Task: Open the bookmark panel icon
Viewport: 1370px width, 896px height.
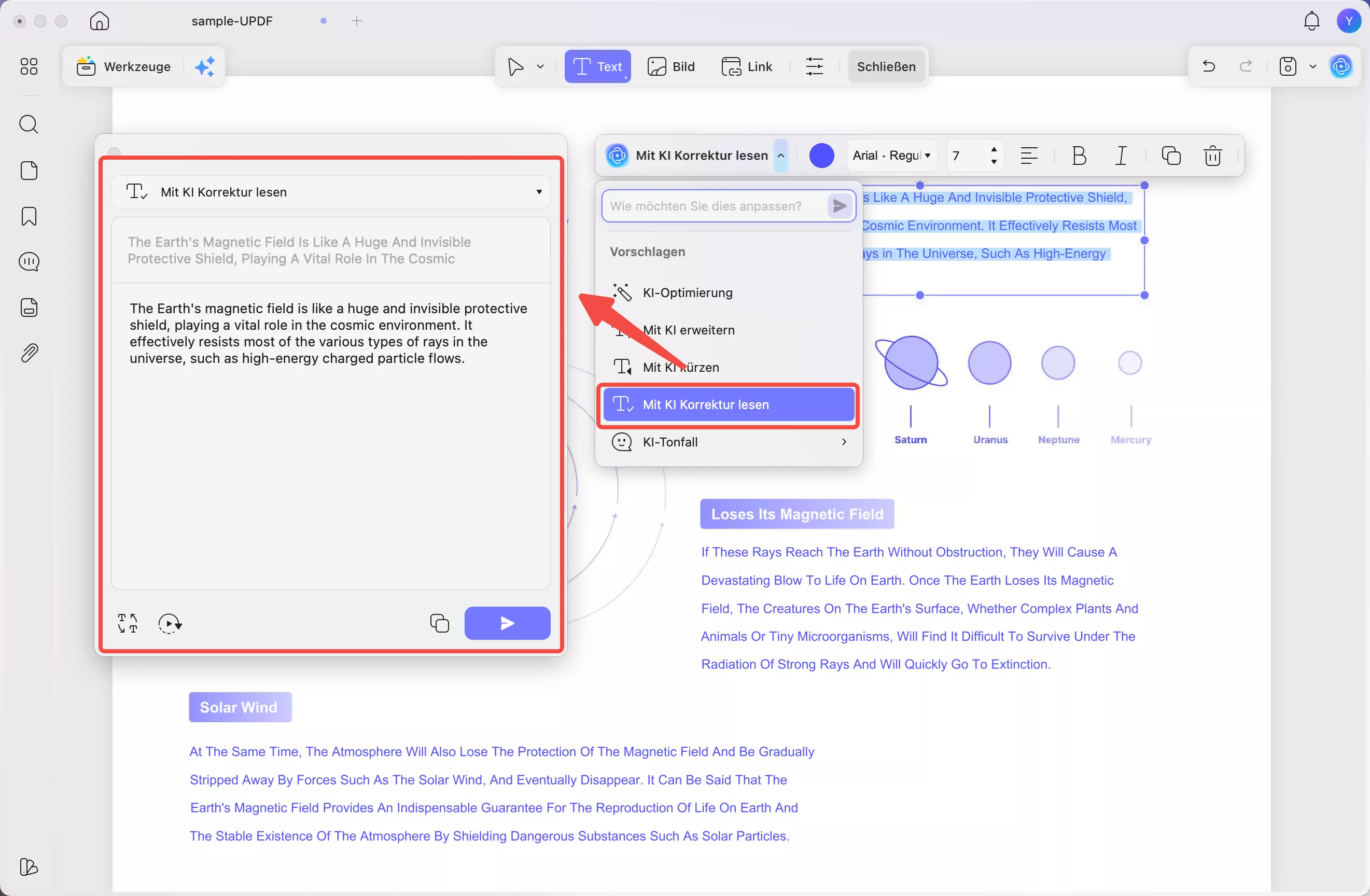Action: 29,216
